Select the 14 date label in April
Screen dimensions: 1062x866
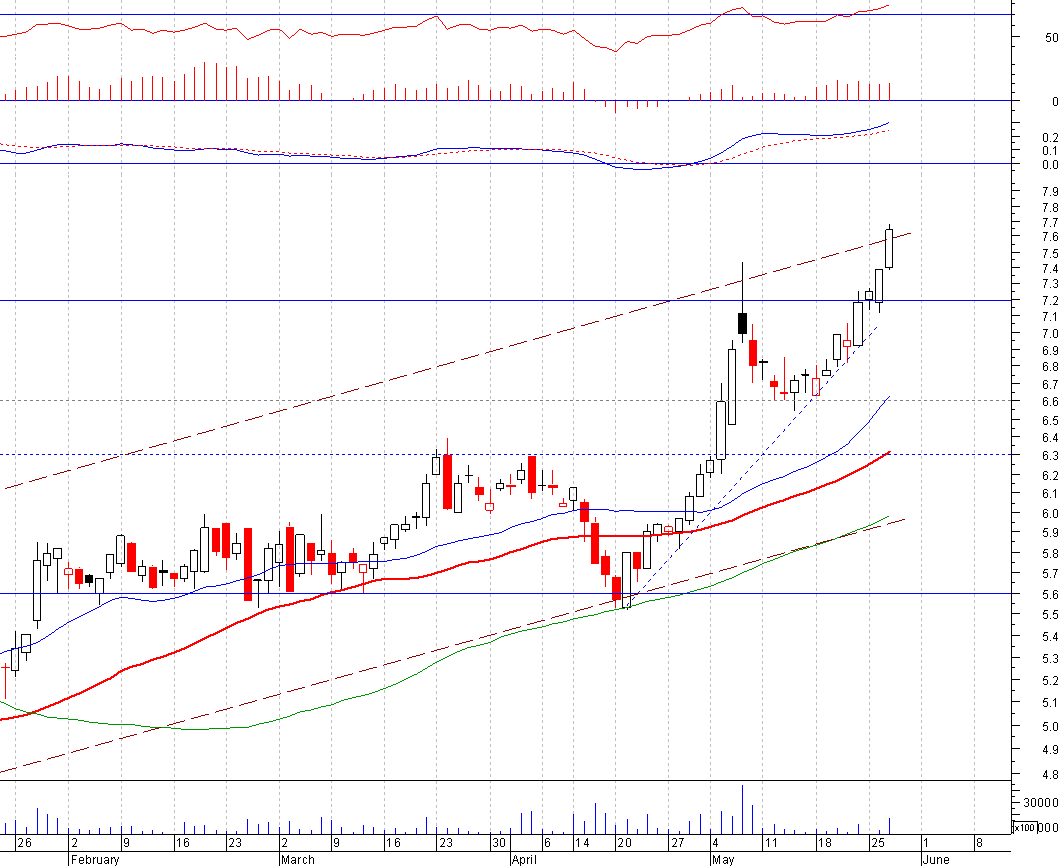click(582, 843)
